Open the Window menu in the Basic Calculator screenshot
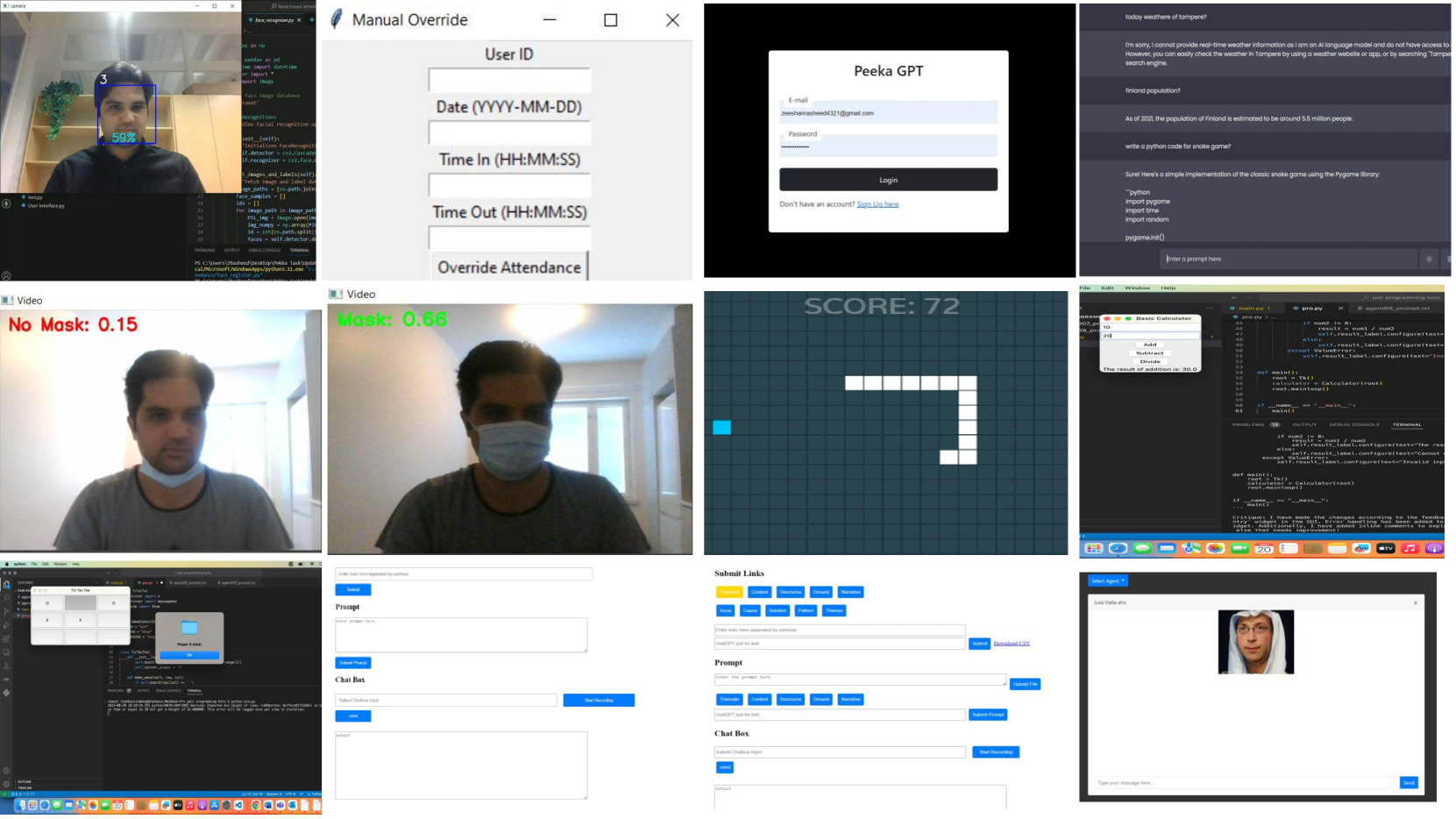 [x=1137, y=288]
